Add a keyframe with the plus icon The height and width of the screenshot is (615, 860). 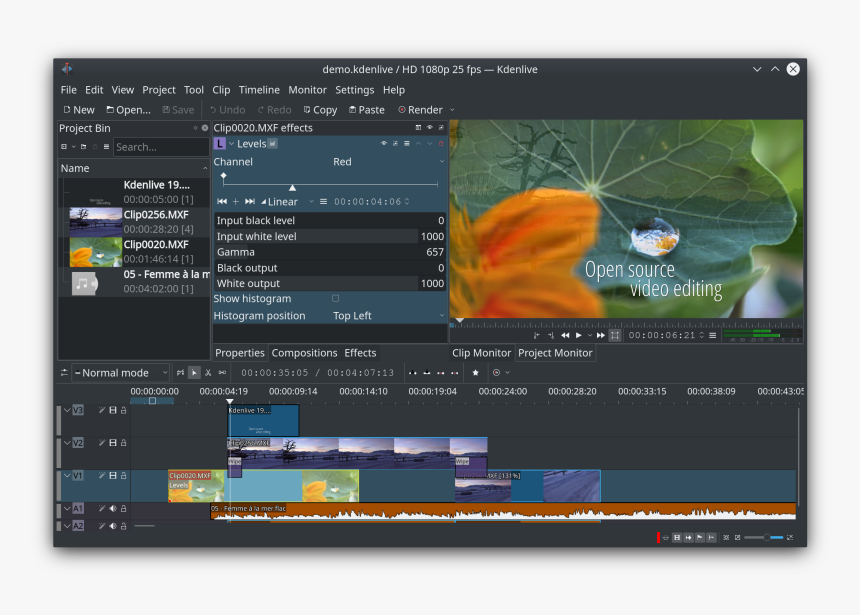pyautogui.click(x=235, y=202)
